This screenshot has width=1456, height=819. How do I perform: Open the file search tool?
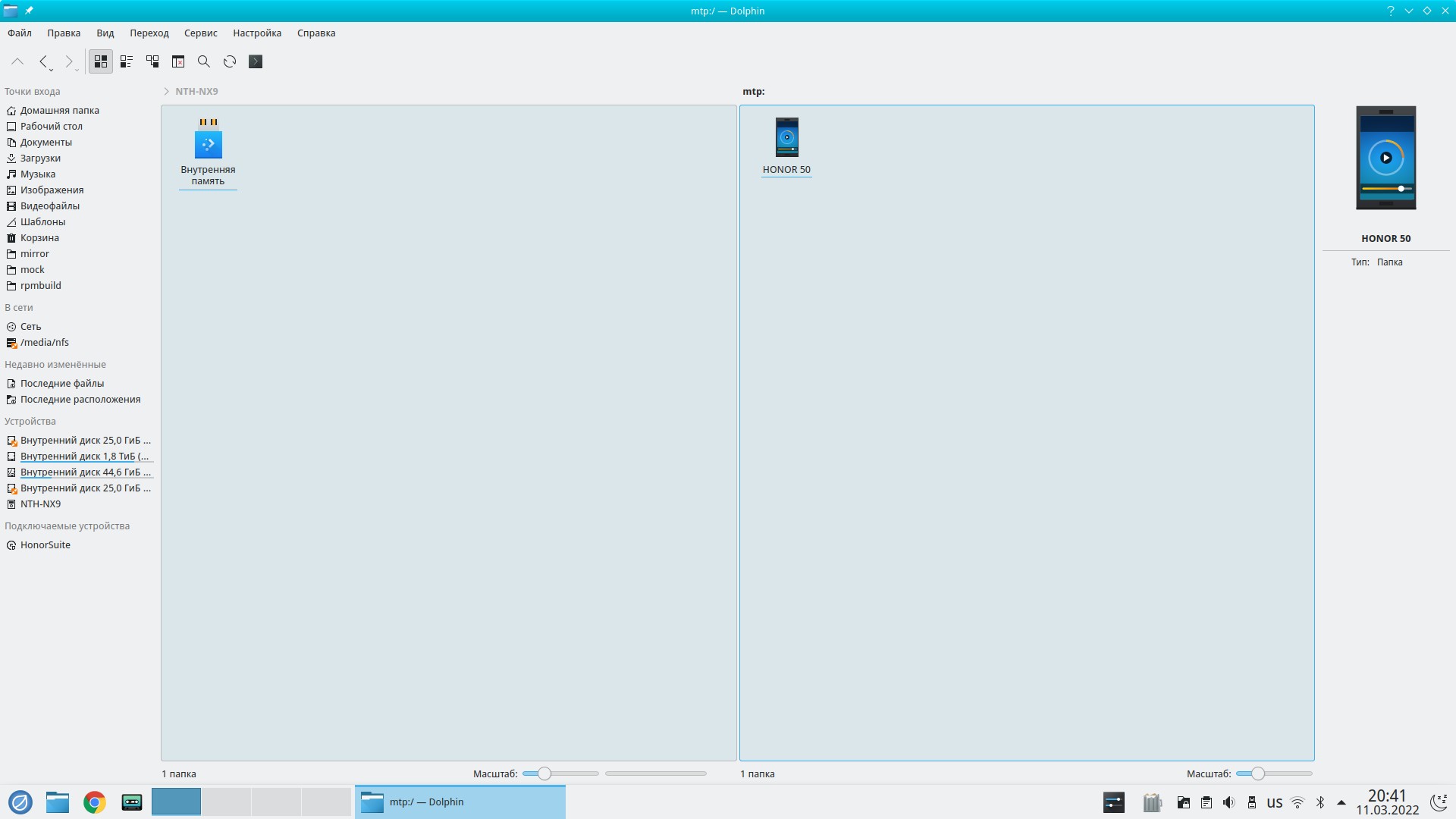click(204, 61)
